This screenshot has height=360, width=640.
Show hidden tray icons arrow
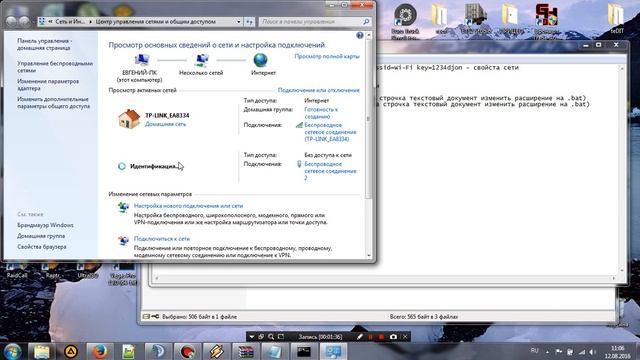tap(547, 352)
